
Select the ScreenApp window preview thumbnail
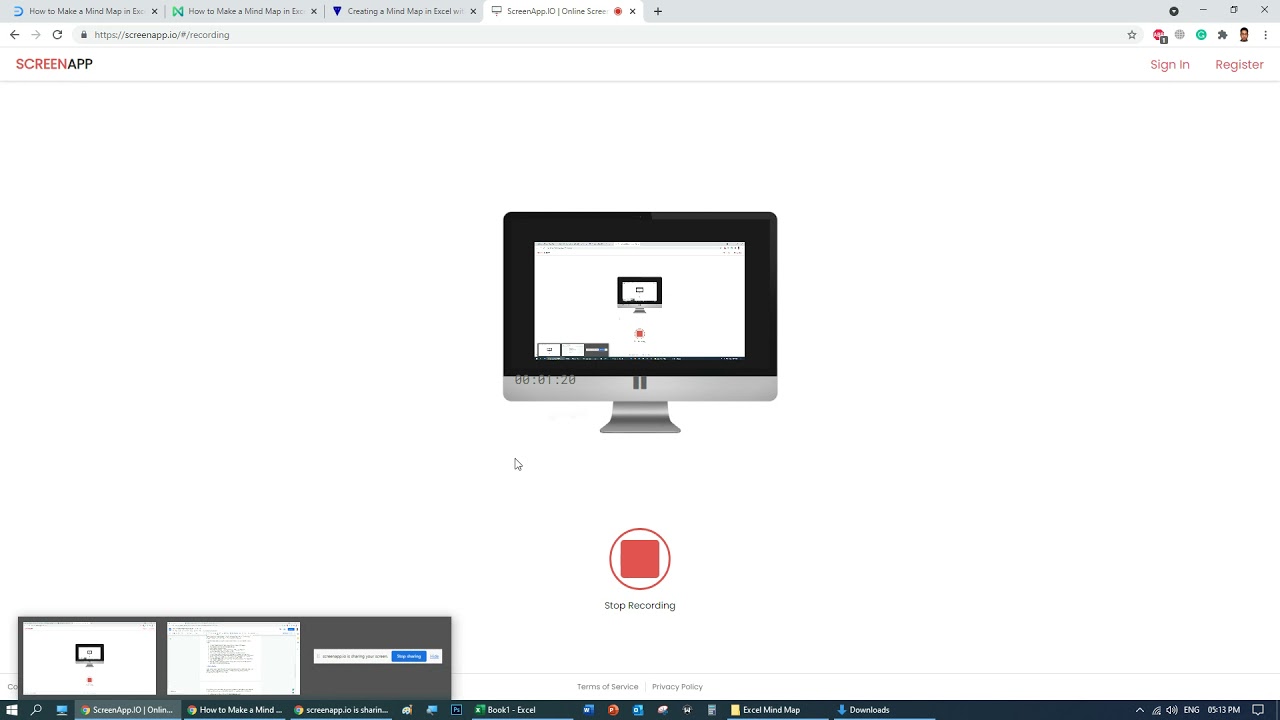pyautogui.click(x=89, y=658)
